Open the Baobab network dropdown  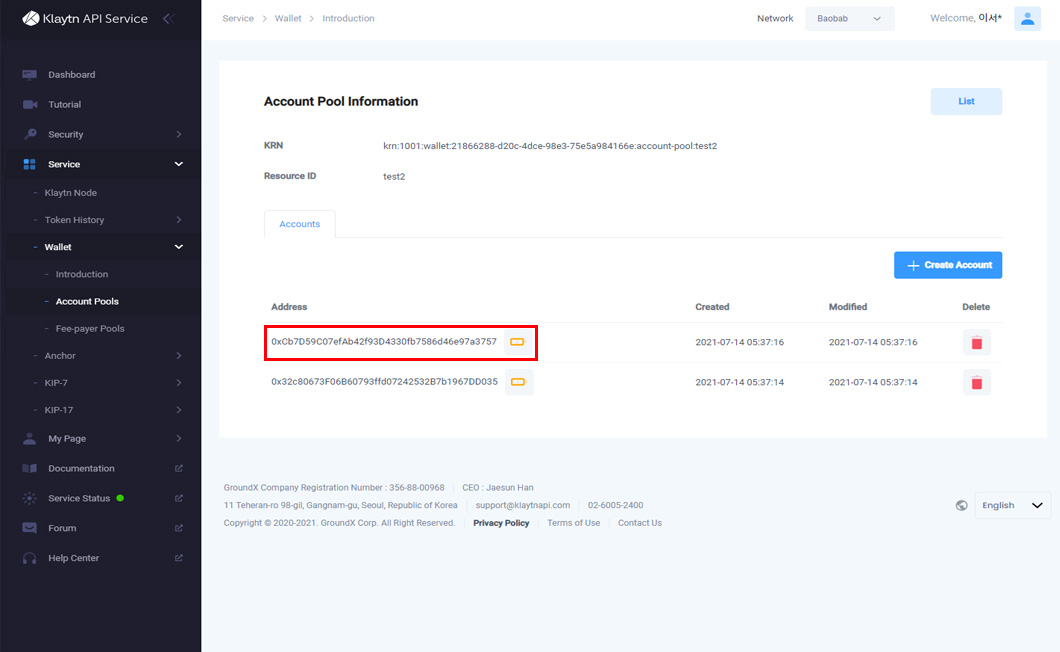[x=849, y=18]
